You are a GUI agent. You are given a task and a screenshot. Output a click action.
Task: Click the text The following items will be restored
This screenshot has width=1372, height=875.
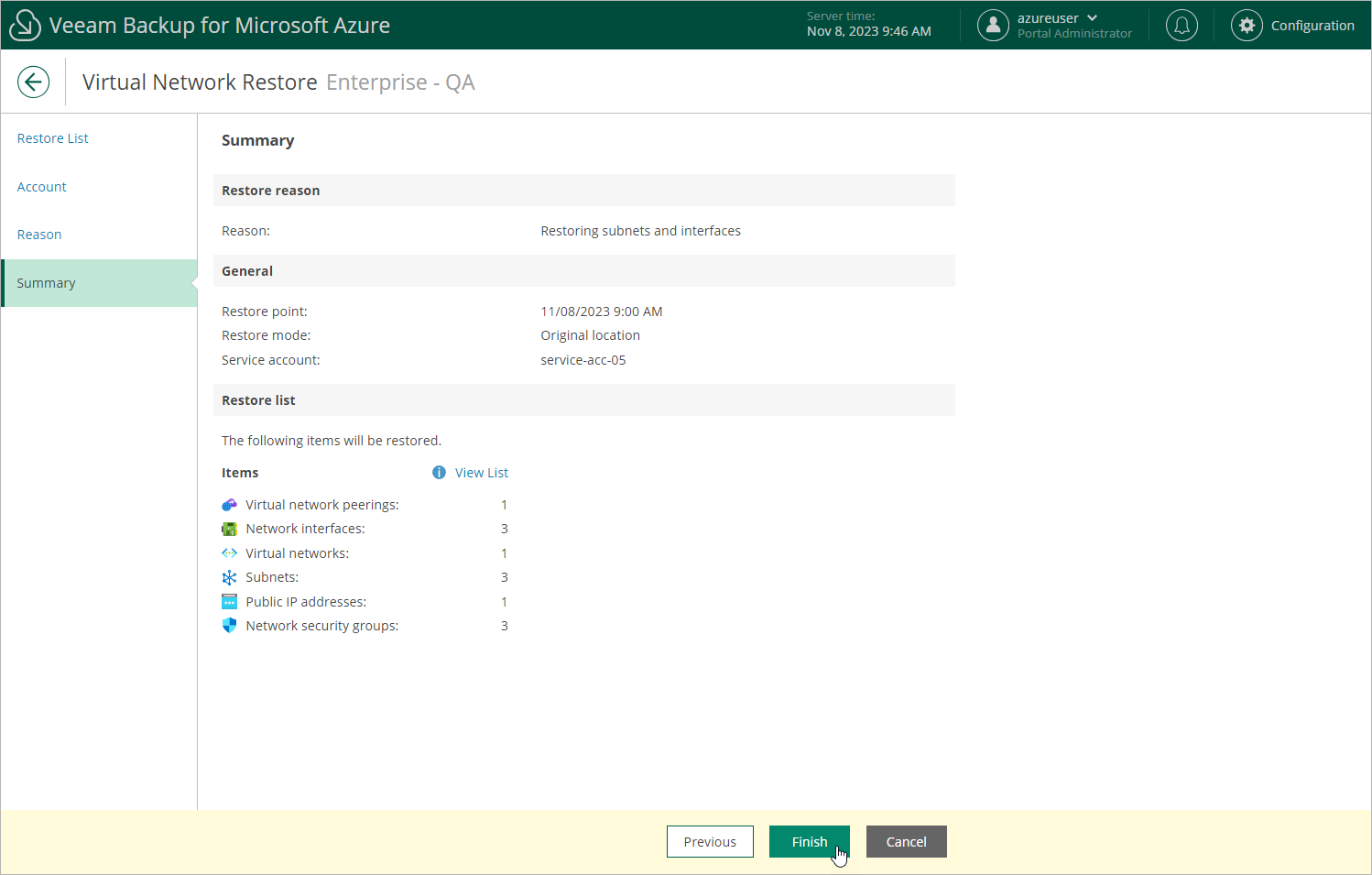pos(332,441)
